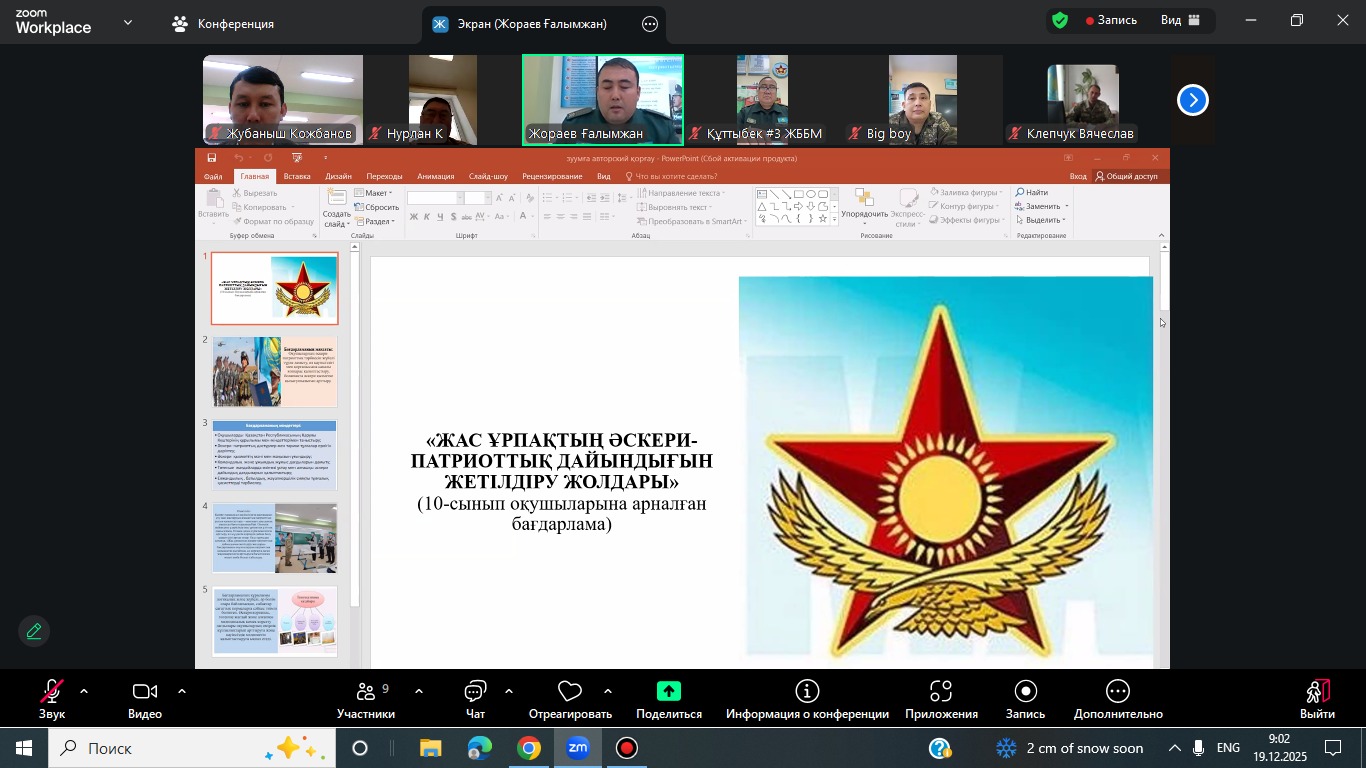
Task: Expand video options arrow beside camera
Action: 182,691
